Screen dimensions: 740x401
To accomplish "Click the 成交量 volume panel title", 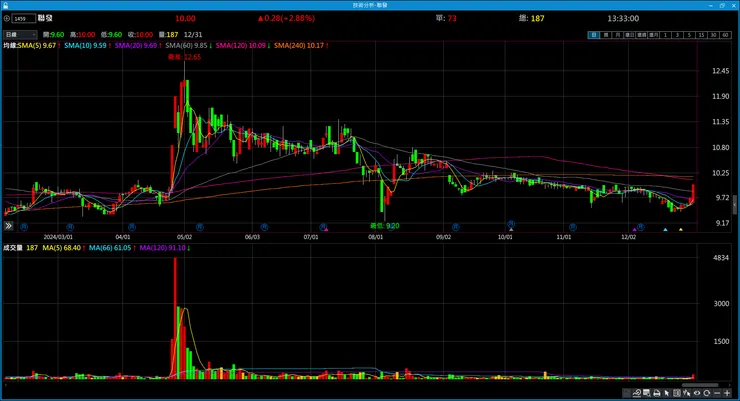I will (x=13, y=248).
